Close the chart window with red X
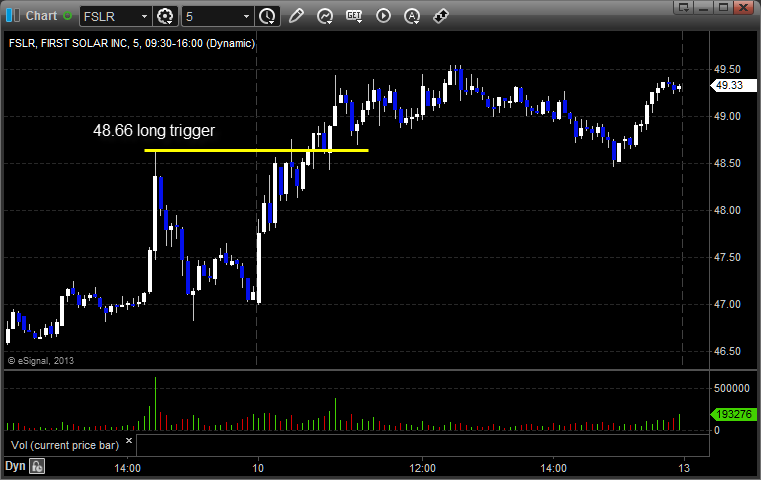 coord(743,7)
